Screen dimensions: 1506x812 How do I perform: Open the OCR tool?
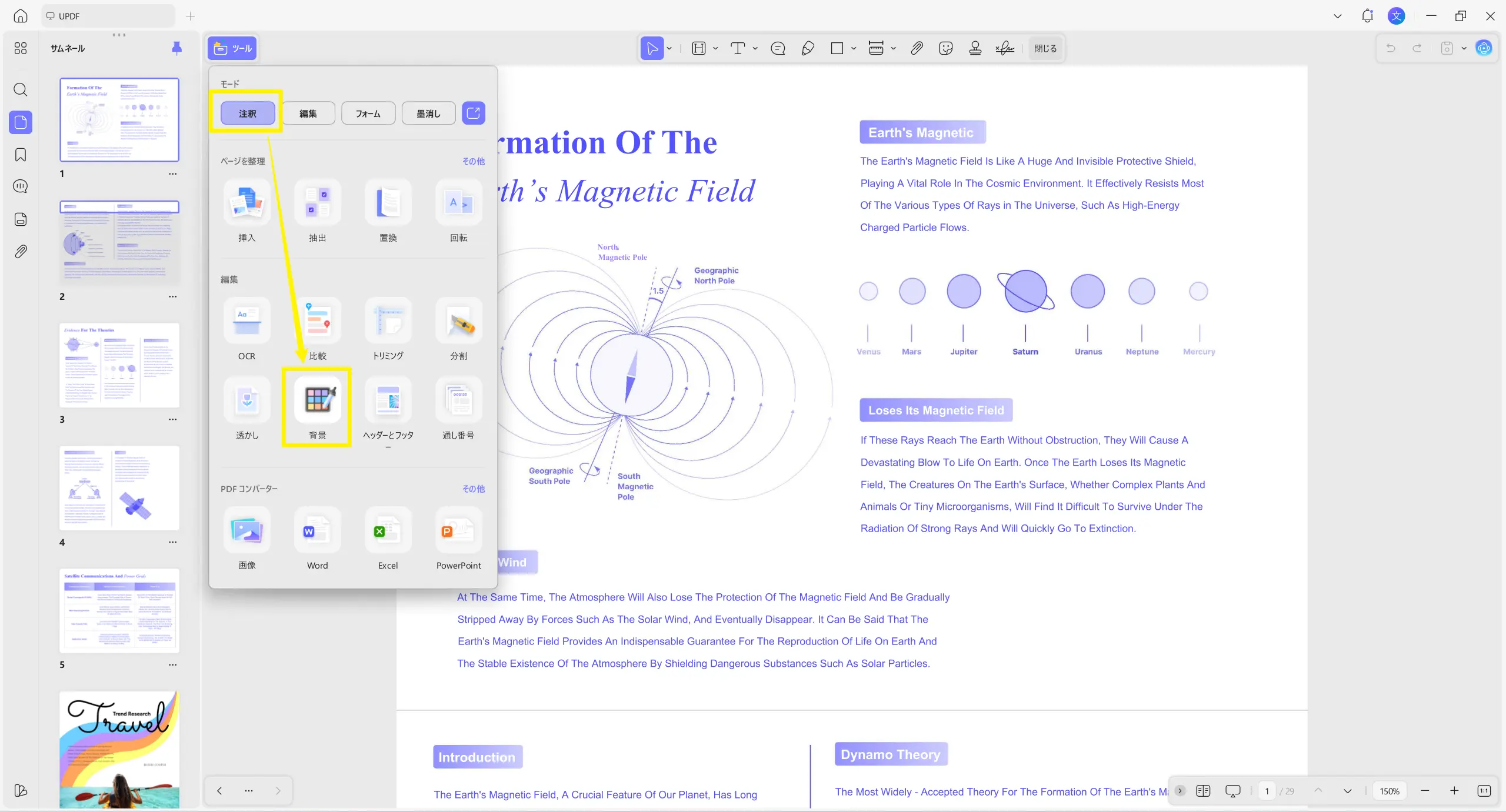[x=246, y=321]
